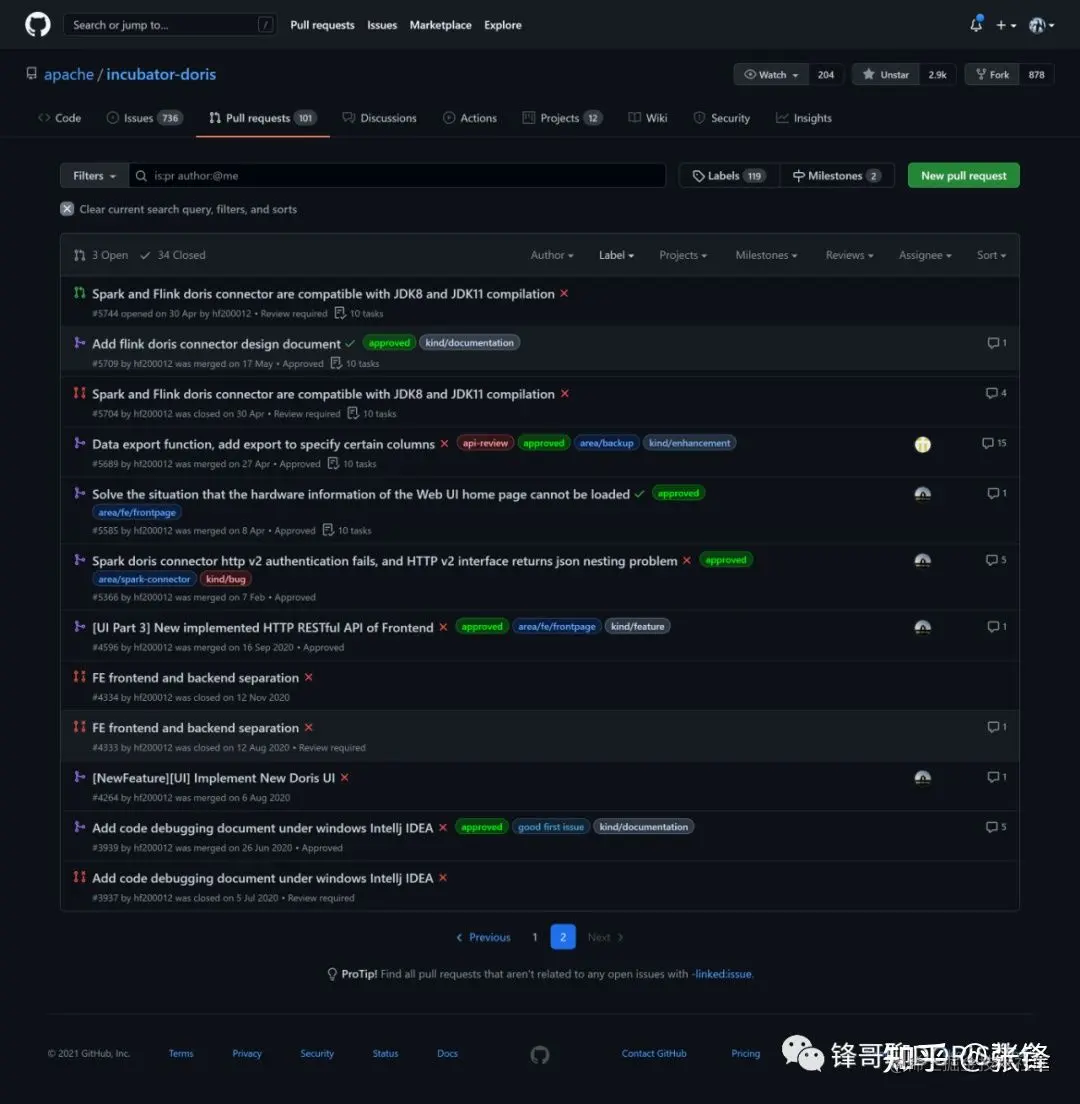Show the 34 Closed pull requests

point(173,255)
